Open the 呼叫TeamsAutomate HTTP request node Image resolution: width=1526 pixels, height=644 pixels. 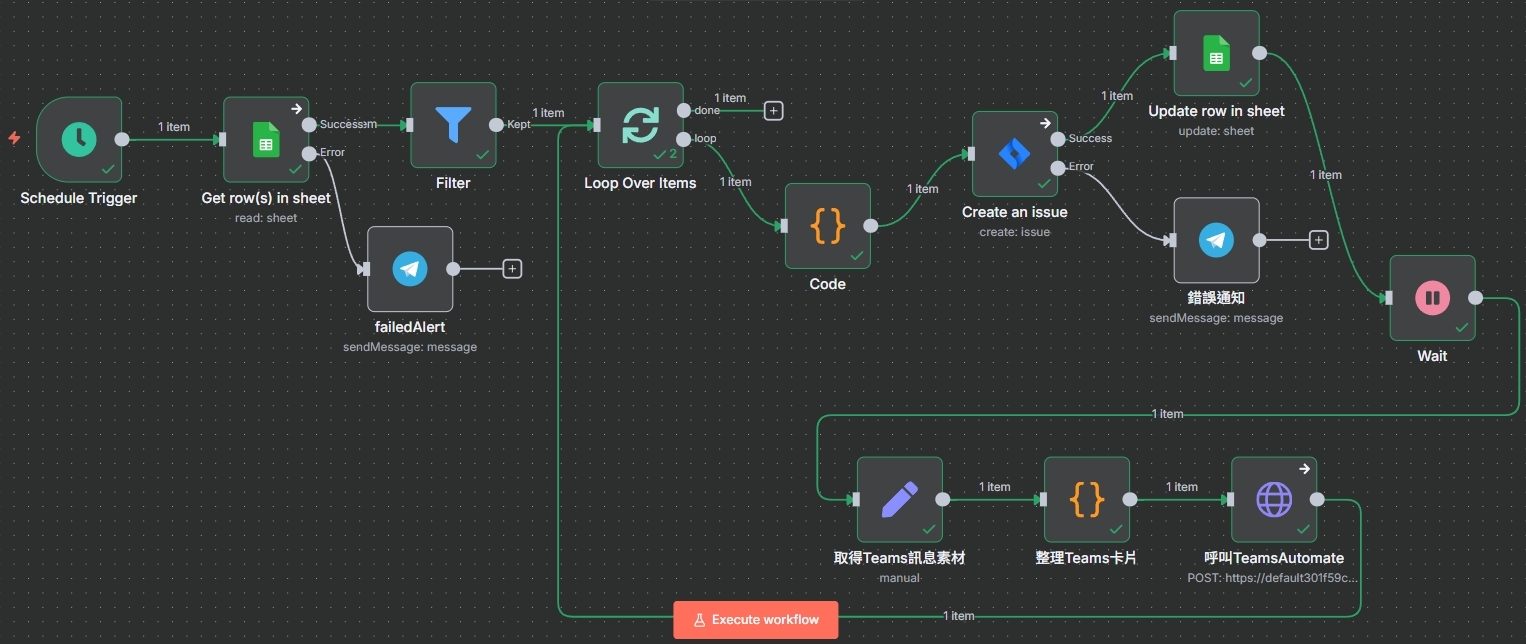[x=1273, y=499]
